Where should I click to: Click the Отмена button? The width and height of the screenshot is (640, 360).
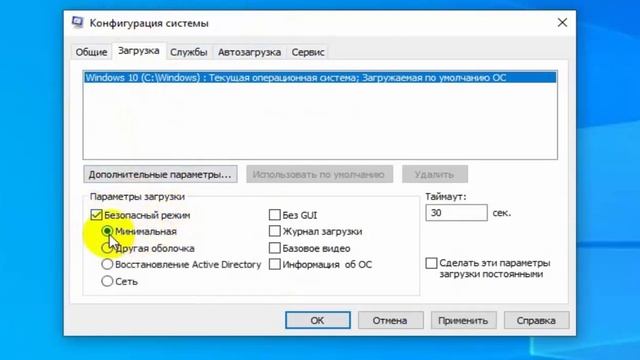tap(390, 320)
